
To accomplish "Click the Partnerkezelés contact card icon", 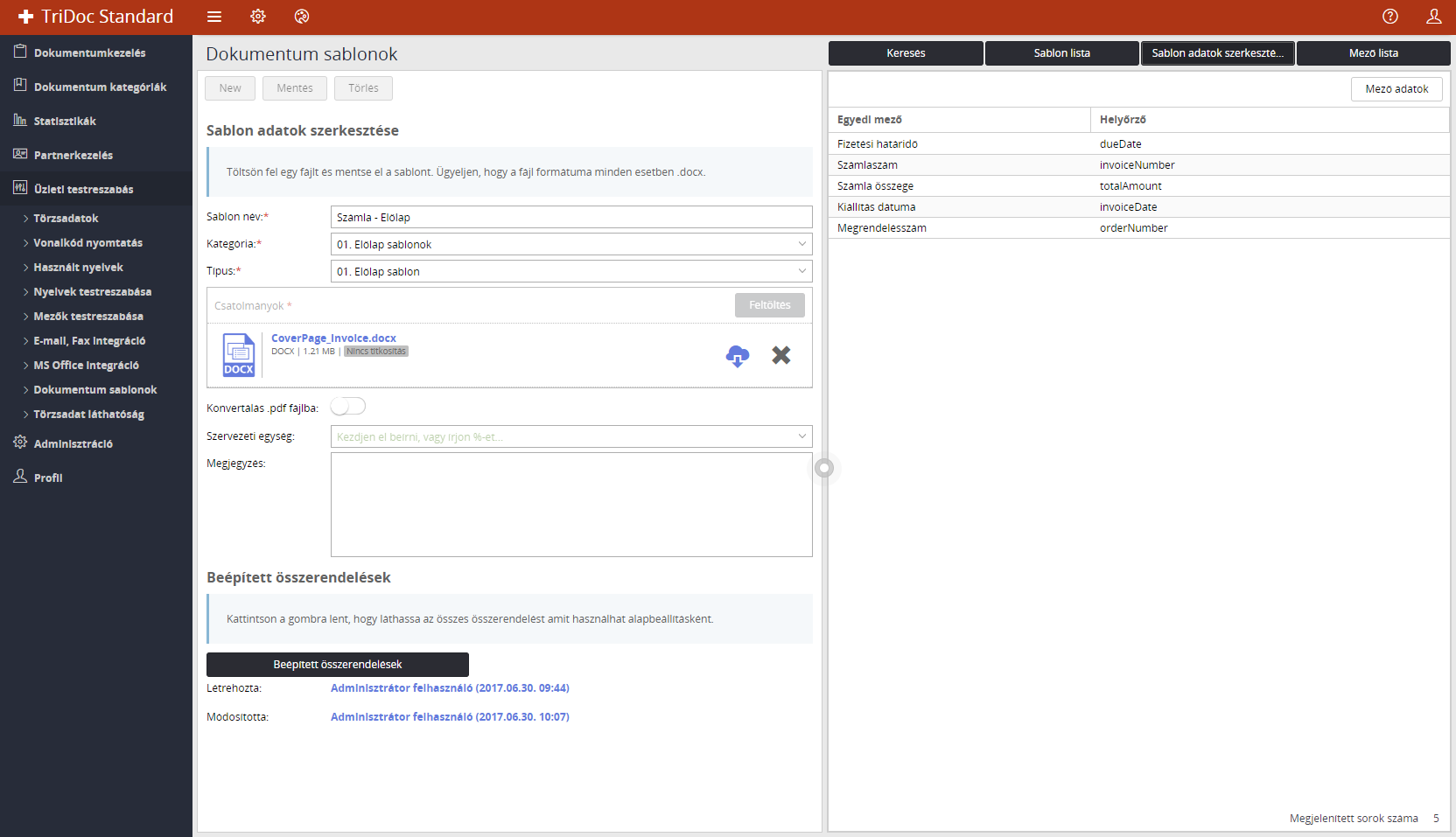I will coord(20,154).
